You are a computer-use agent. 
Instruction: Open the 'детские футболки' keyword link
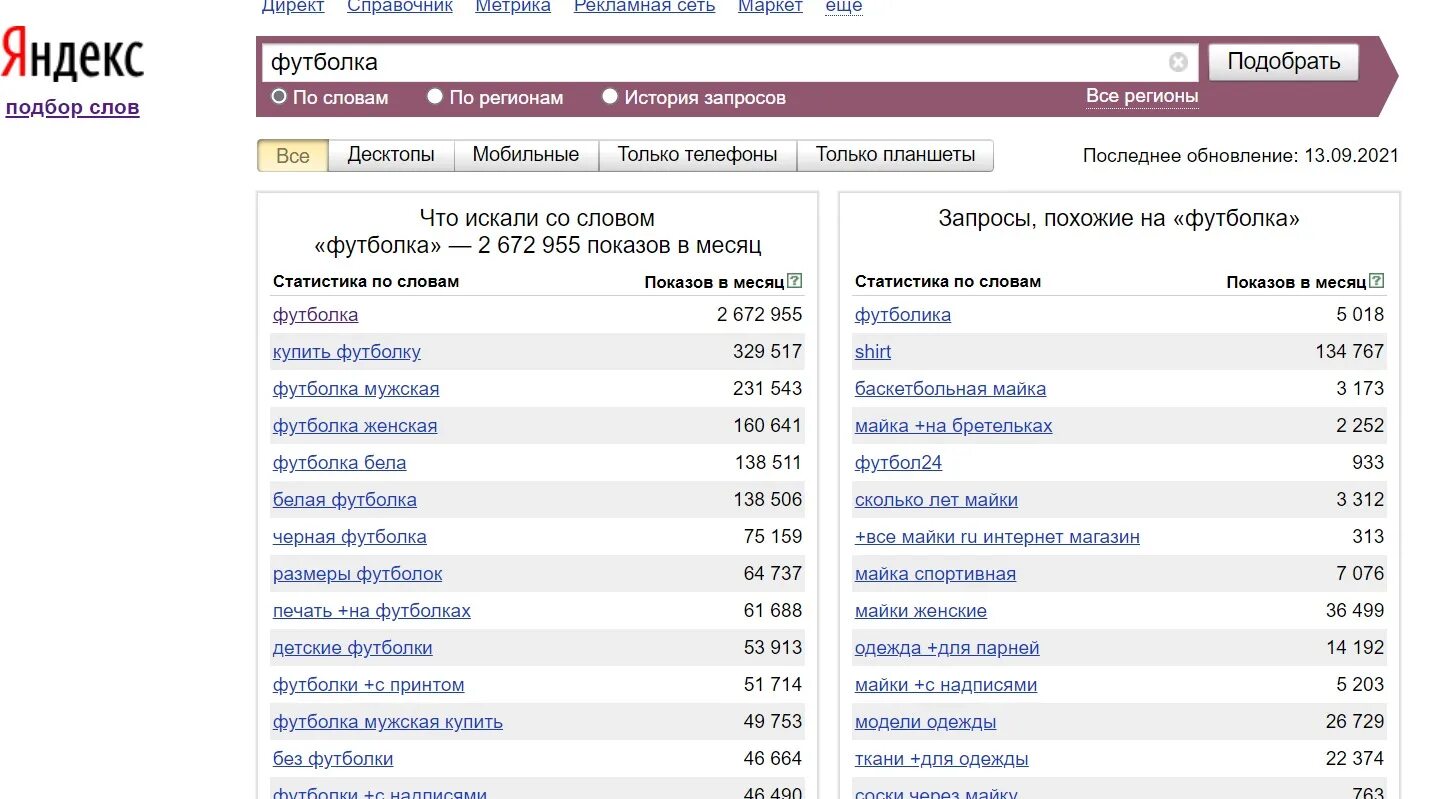[353, 648]
